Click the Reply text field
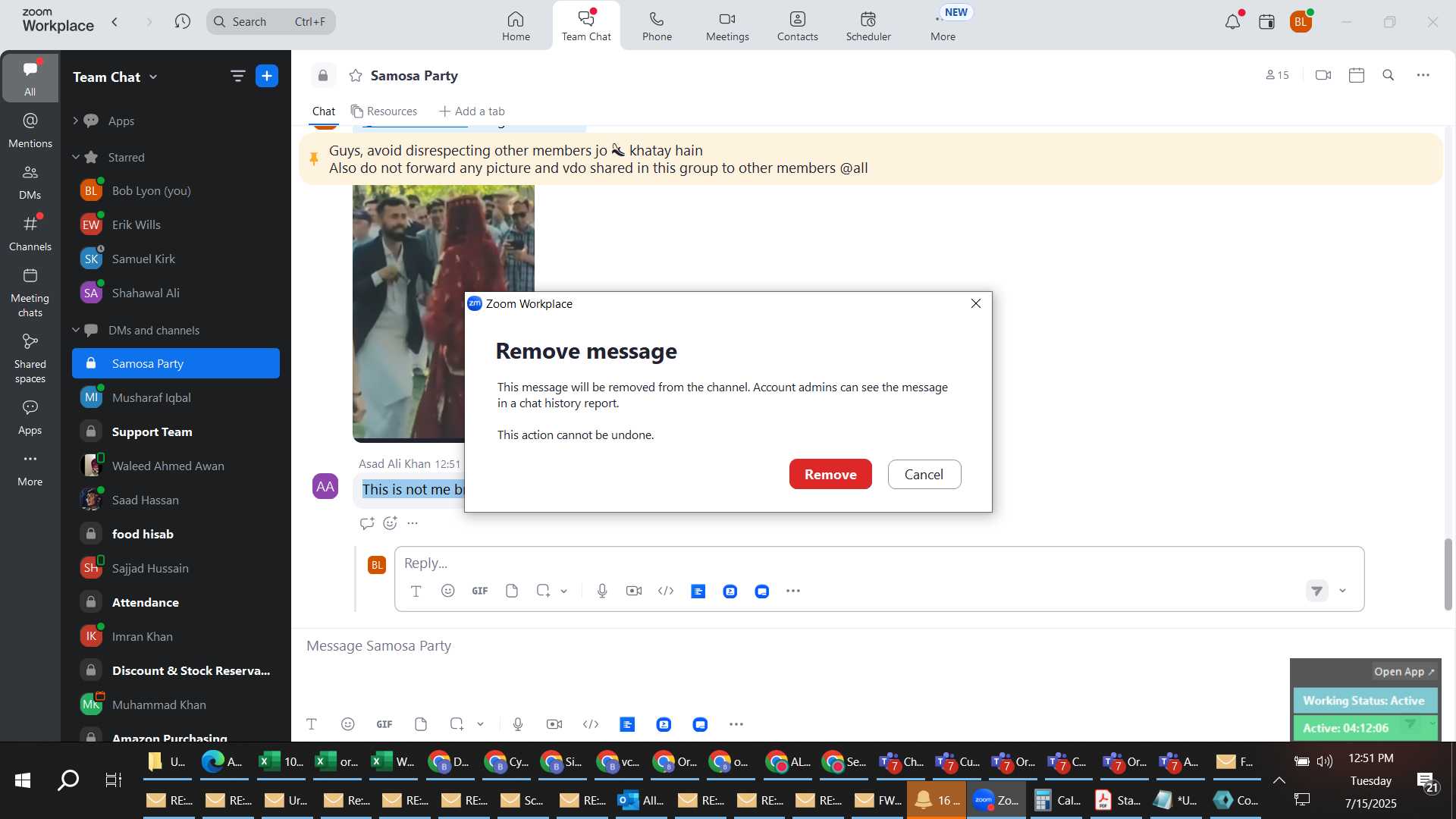The width and height of the screenshot is (1456, 819). 878,563
